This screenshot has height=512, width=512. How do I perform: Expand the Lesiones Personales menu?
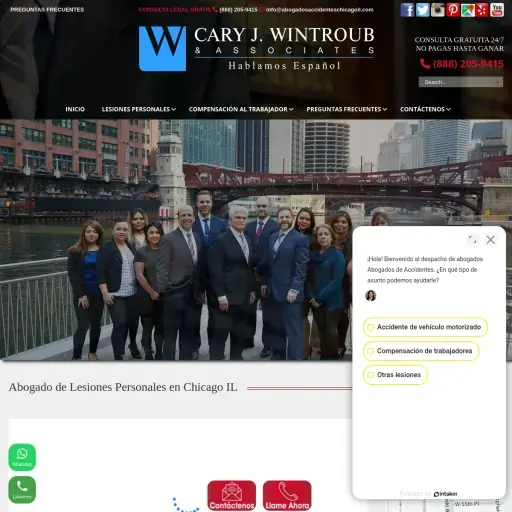tap(139, 109)
